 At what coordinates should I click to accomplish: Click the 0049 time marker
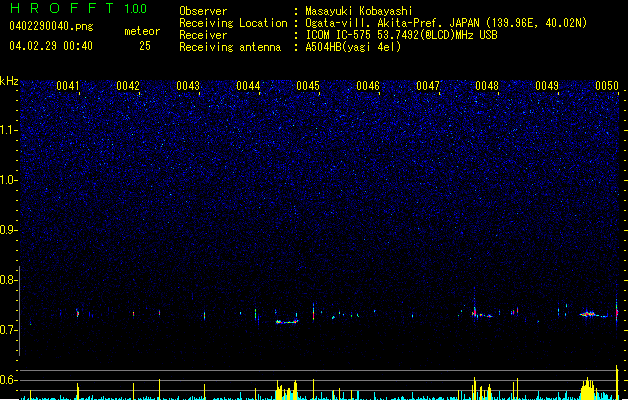coord(547,86)
